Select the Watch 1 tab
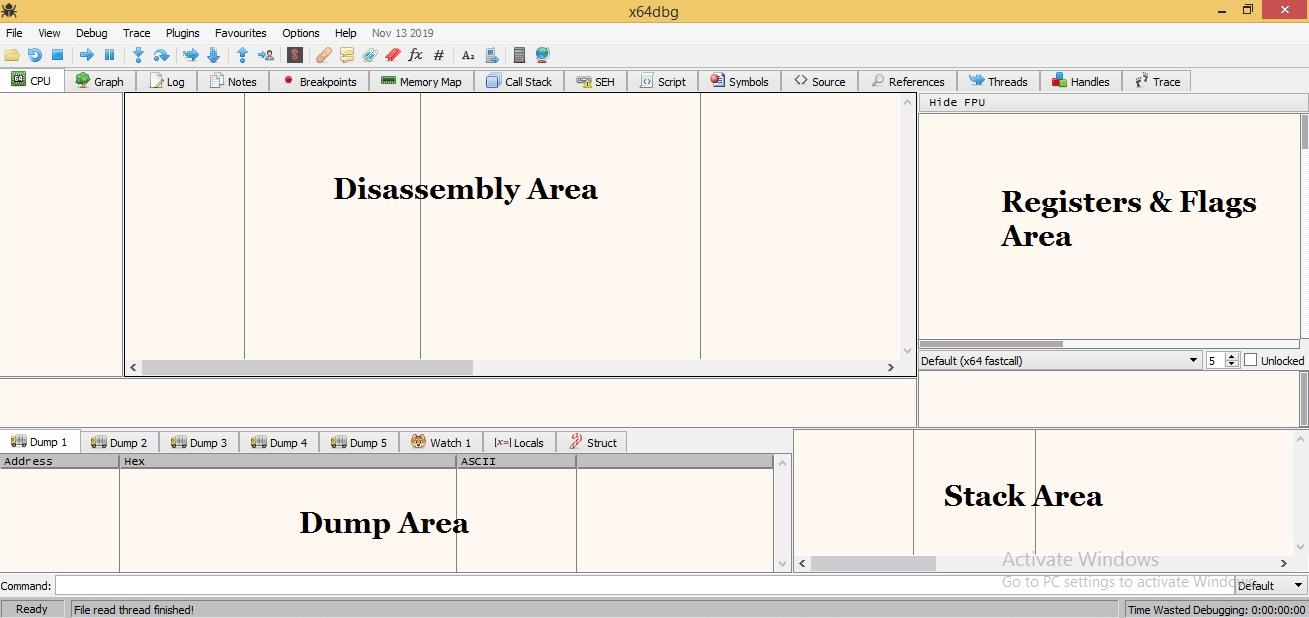Image resolution: width=1309 pixels, height=618 pixels. click(x=441, y=442)
